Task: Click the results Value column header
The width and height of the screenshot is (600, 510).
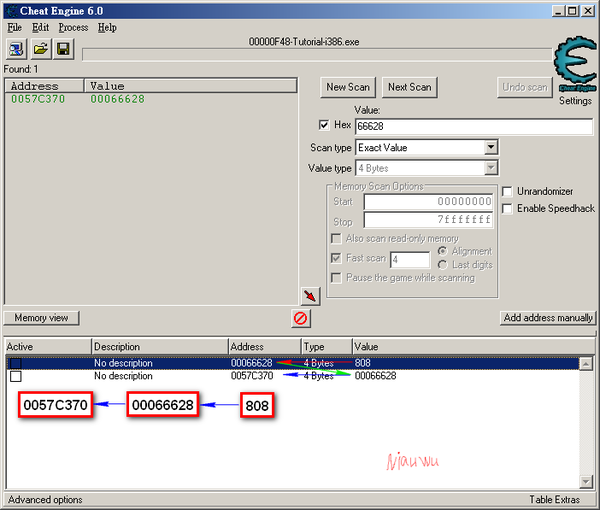Action: 191,86
